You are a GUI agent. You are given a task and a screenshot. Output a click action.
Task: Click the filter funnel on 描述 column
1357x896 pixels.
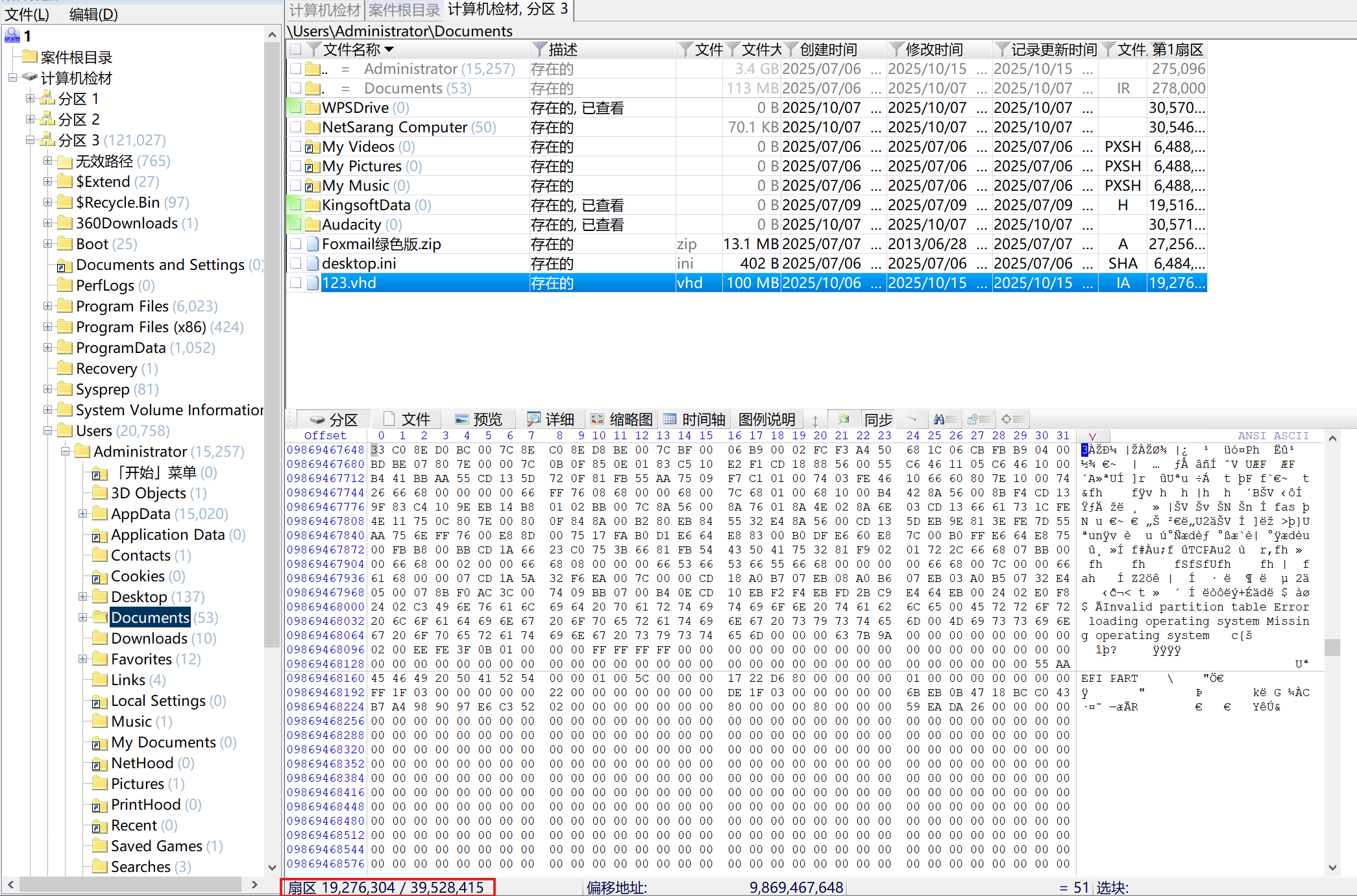coord(539,49)
